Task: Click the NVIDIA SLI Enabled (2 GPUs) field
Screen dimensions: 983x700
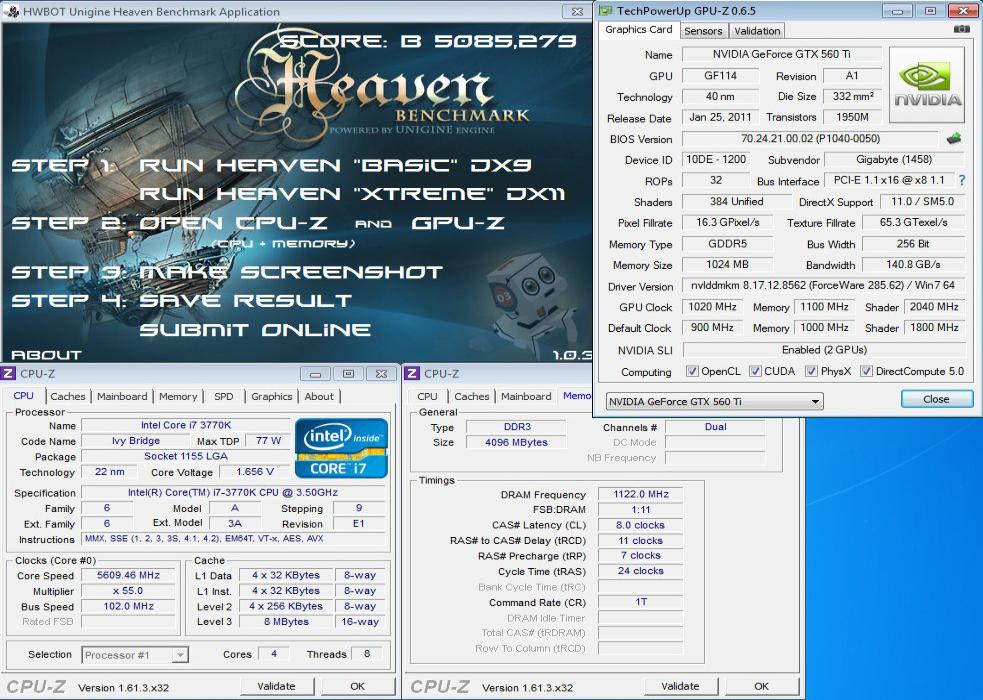Action: 824,350
